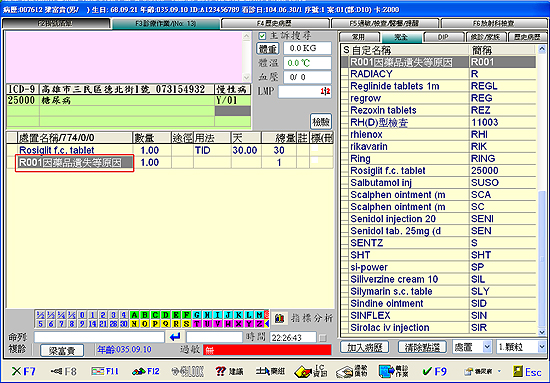Image resolution: width=550 pixels, height=383 pixels.
Task: Select the 歷史病歷 tab in right drug panel
Action: point(528,37)
